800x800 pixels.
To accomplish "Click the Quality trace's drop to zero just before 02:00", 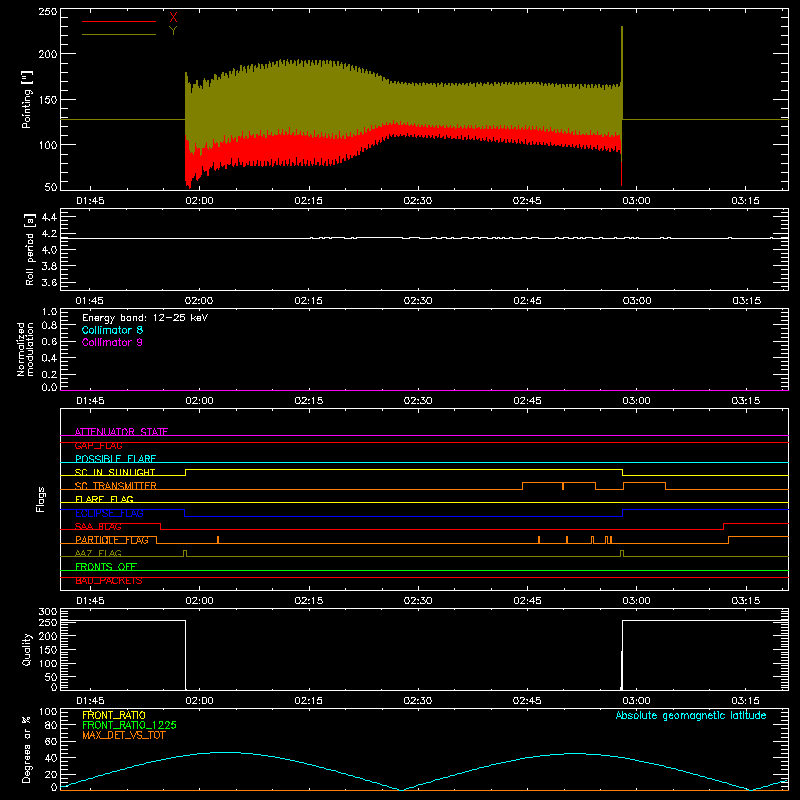I will tap(185, 655).
